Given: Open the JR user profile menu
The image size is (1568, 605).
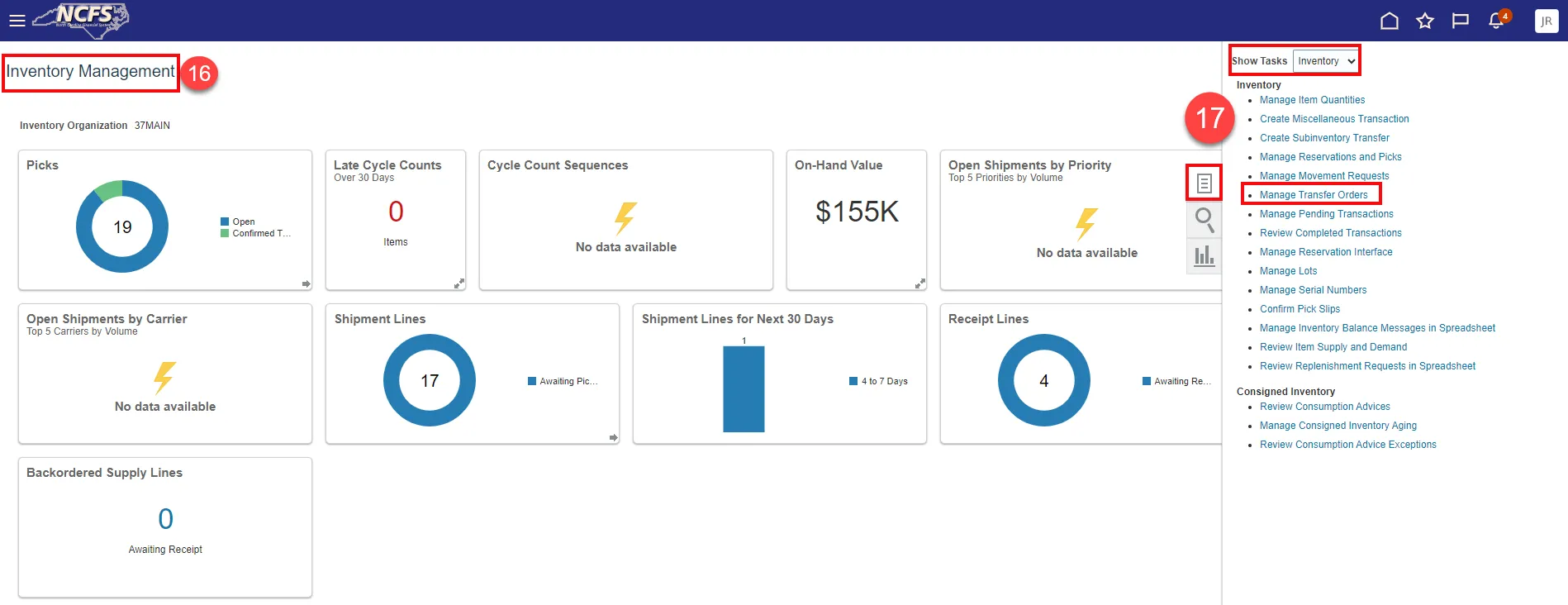Looking at the screenshot, I should click(x=1546, y=21).
